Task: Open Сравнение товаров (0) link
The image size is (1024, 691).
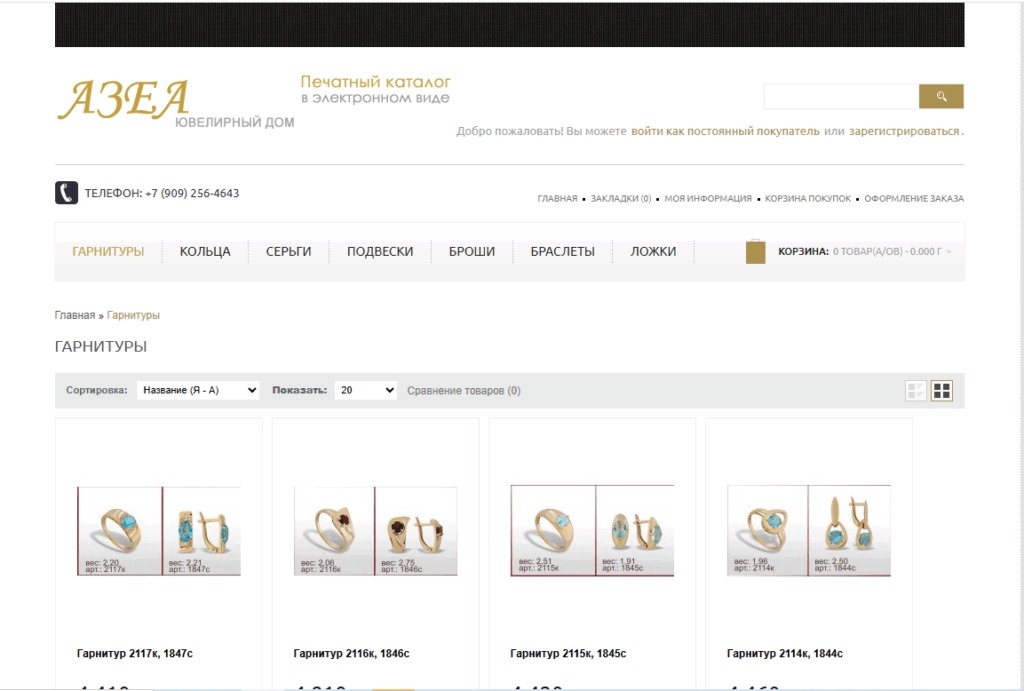Action: click(x=464, y=391)
